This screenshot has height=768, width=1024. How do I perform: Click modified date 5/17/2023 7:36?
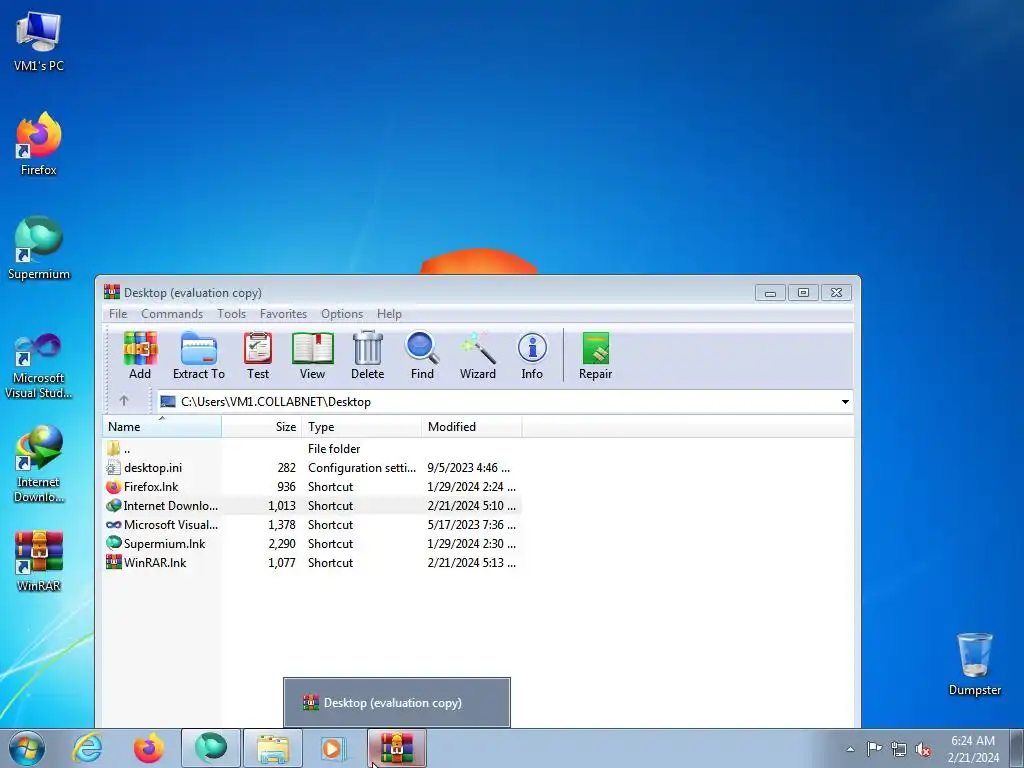472,524
